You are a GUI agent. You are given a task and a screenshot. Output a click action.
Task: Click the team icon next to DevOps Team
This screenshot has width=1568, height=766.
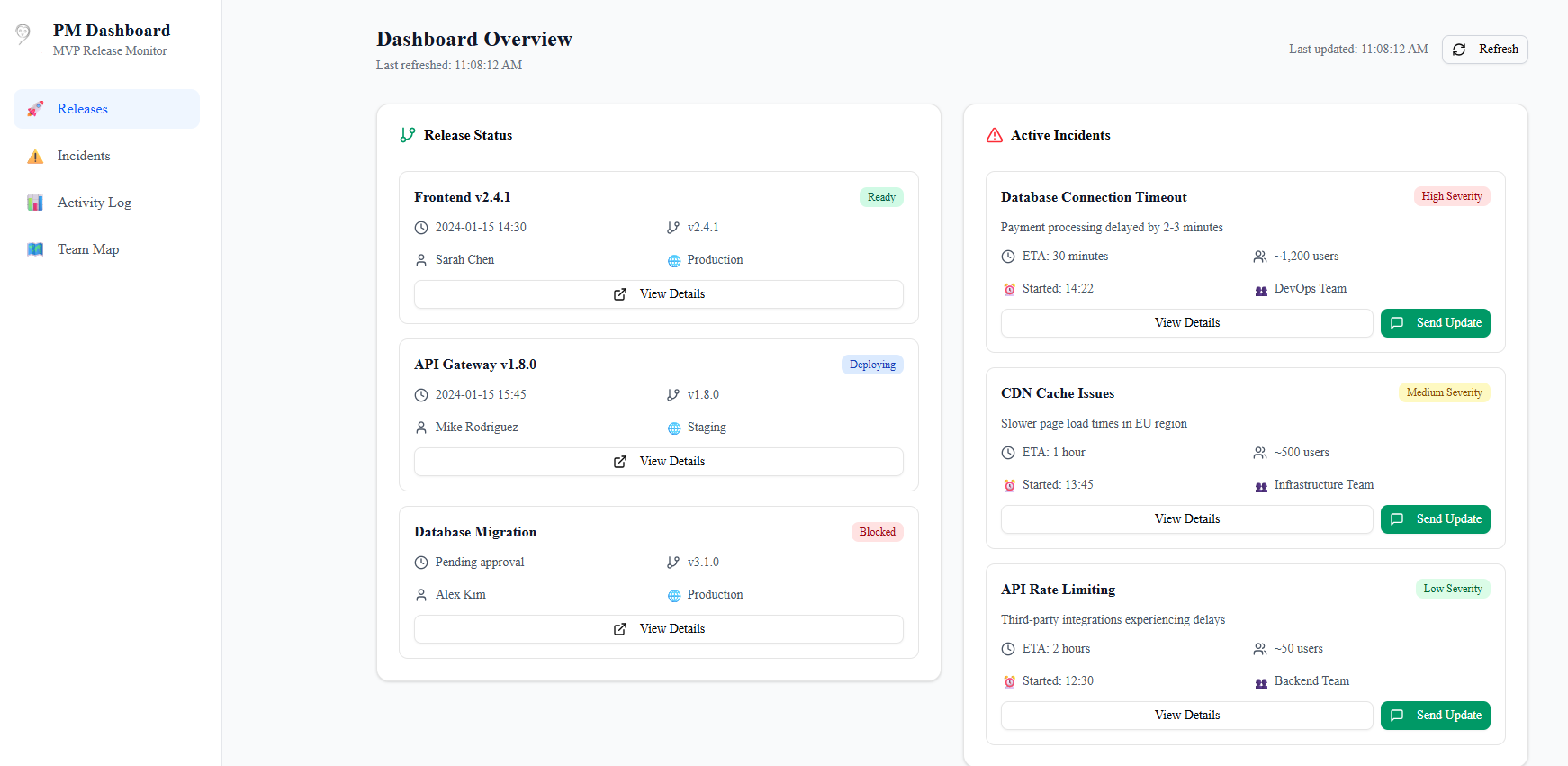point(1261,291)
